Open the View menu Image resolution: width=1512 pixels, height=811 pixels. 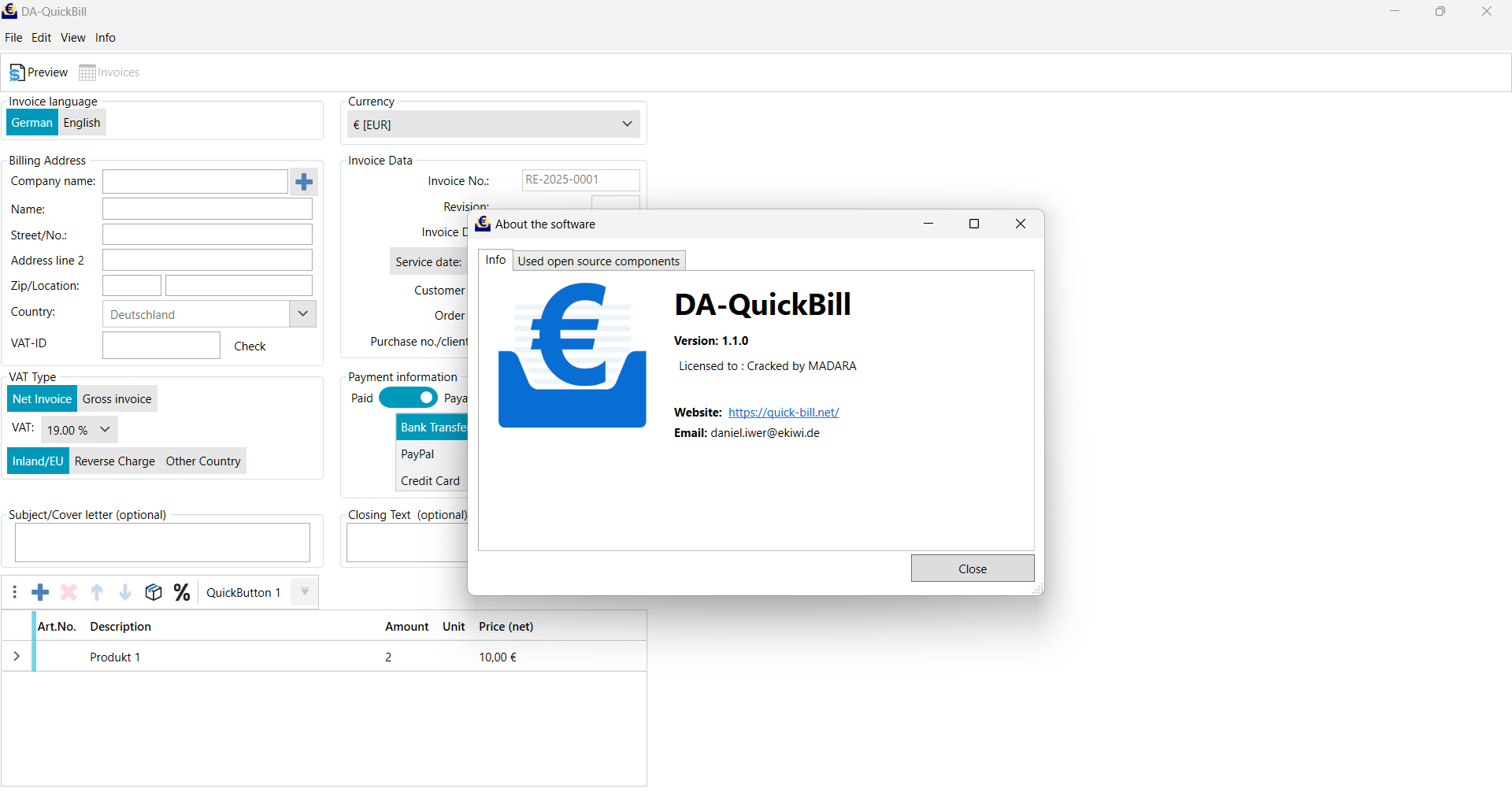[73, 38]
